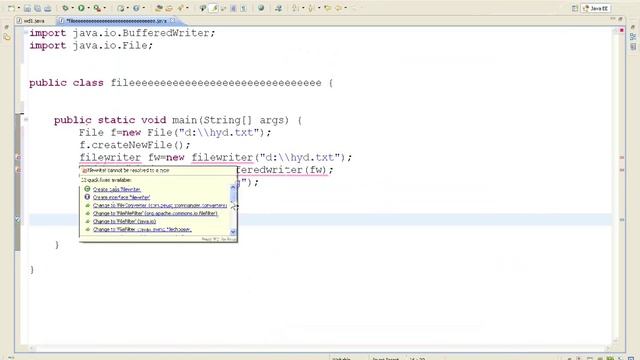
Task: Click the Task List icon in right sidebar
Action: pyautogui.click(x=633, y=47)
